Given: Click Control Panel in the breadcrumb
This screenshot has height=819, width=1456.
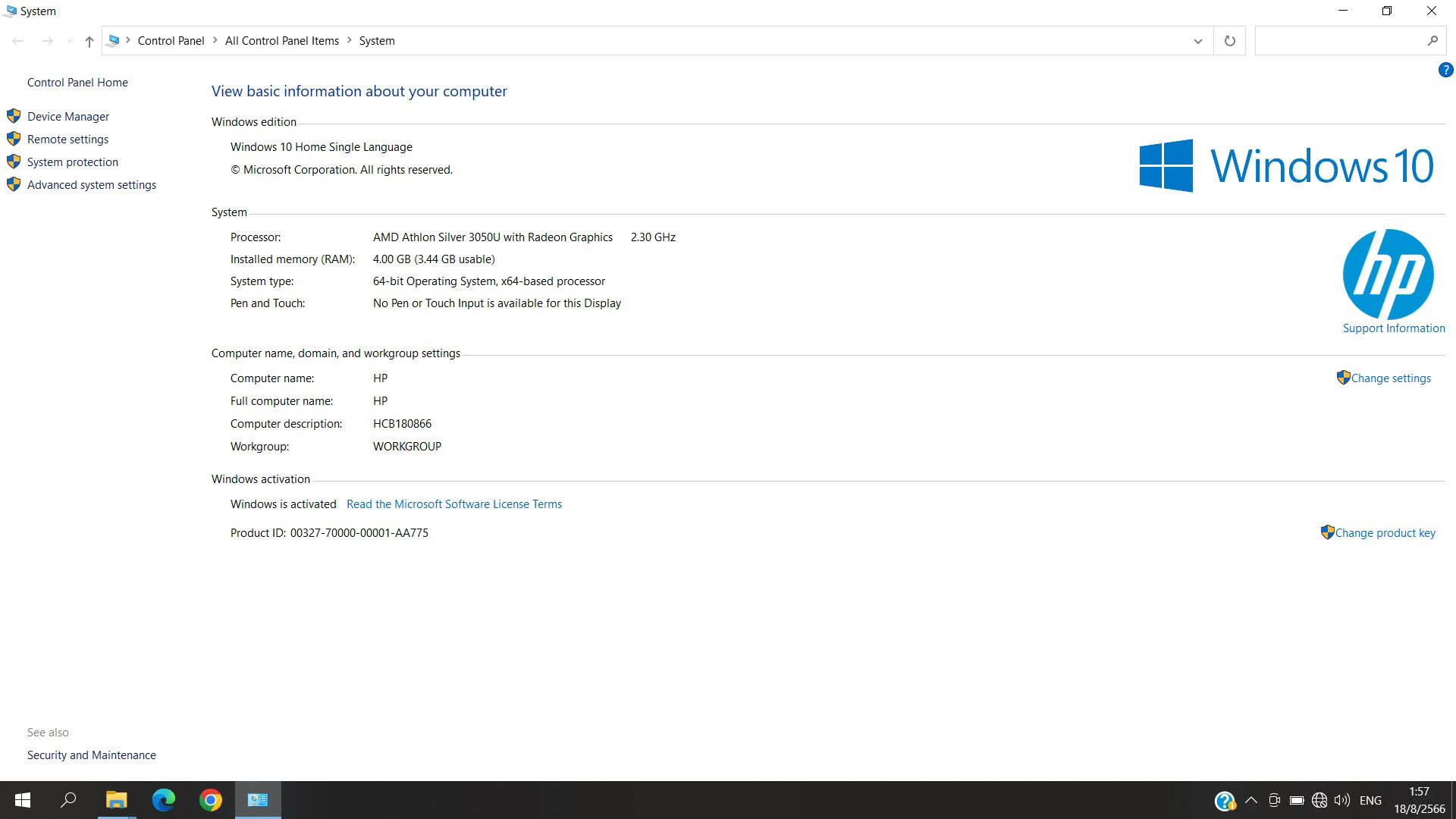Looking at the screenshot, I should [x=171, y=41].
